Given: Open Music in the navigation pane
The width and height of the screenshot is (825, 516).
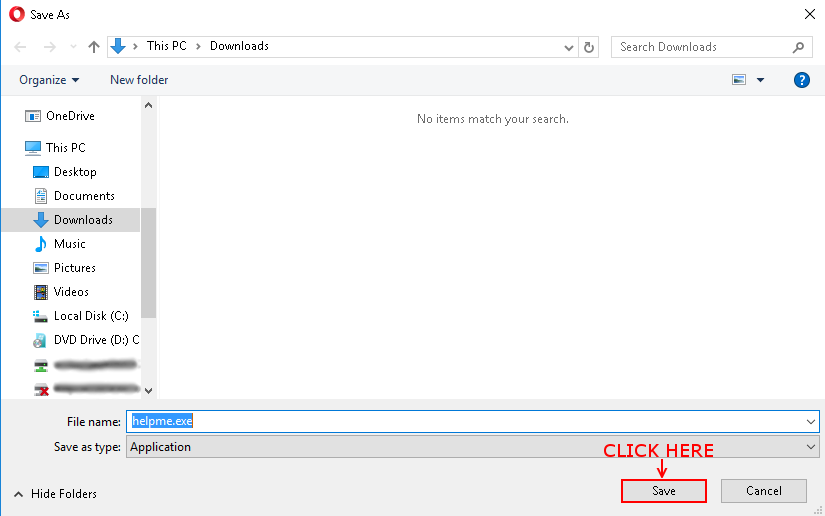Looking at the screenshot, I should [69, 244].
